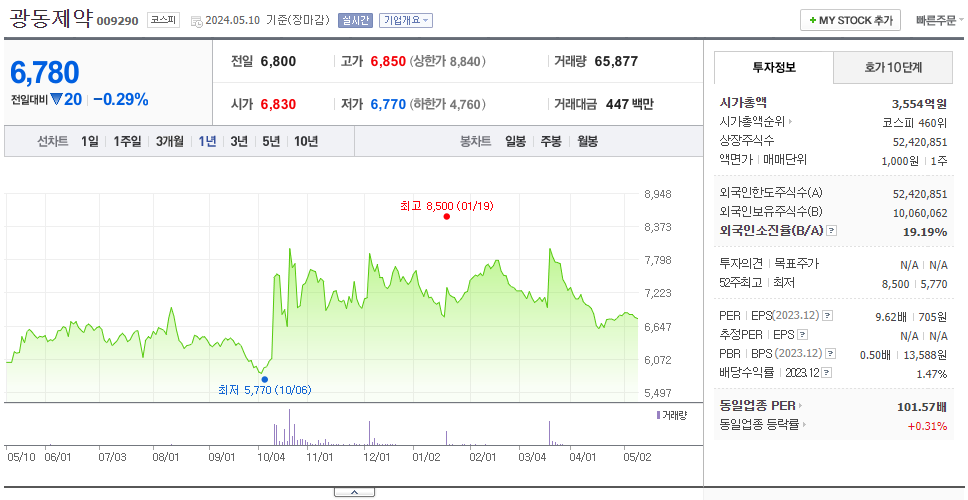Image resolution: width=968 pixels, height=500 pixels.
Task: Click the 광동제약 stock name heading
Action: [51, 19]
